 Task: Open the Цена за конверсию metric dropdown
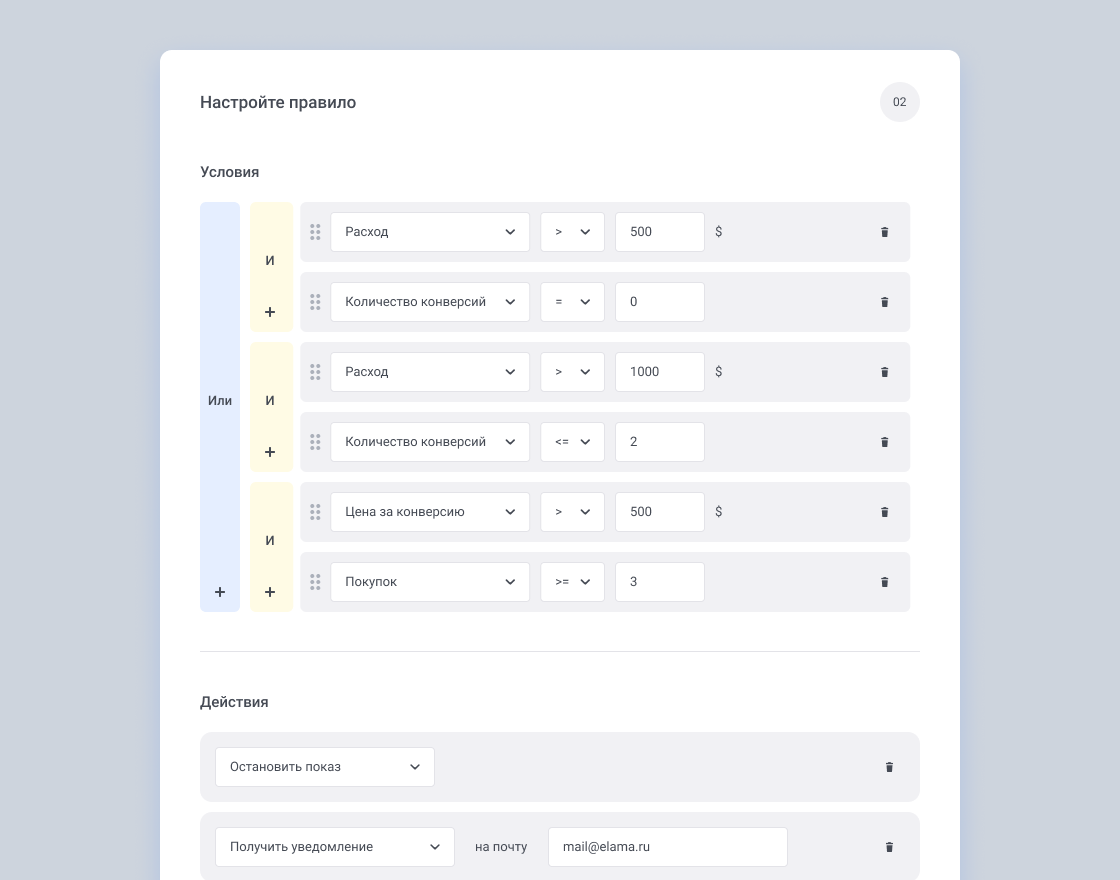coord(430,512)
